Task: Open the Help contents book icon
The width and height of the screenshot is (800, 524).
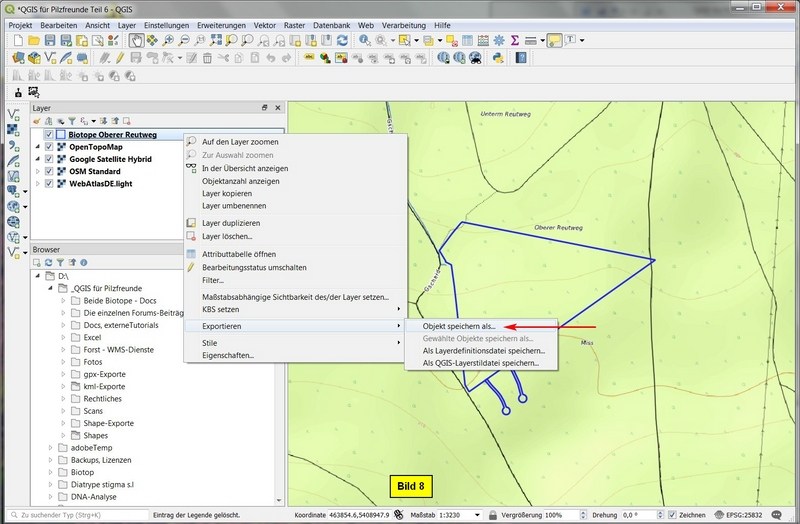Action: point(521,58)
